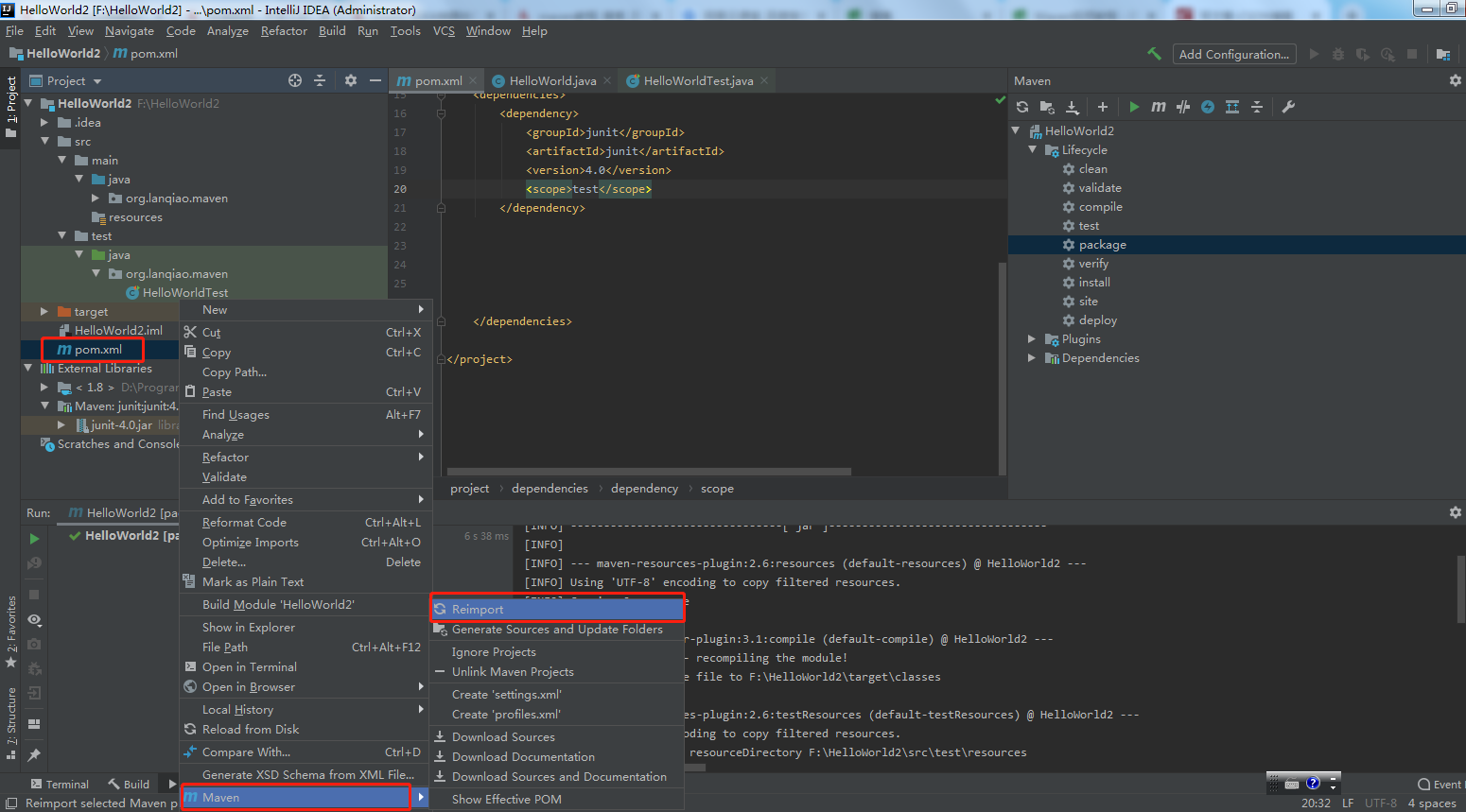This screenshot has width=1466, height=812.
Task: Expand Dependencies node in Maven panel
Action: pyautogui.click(x=1032, y=357)
